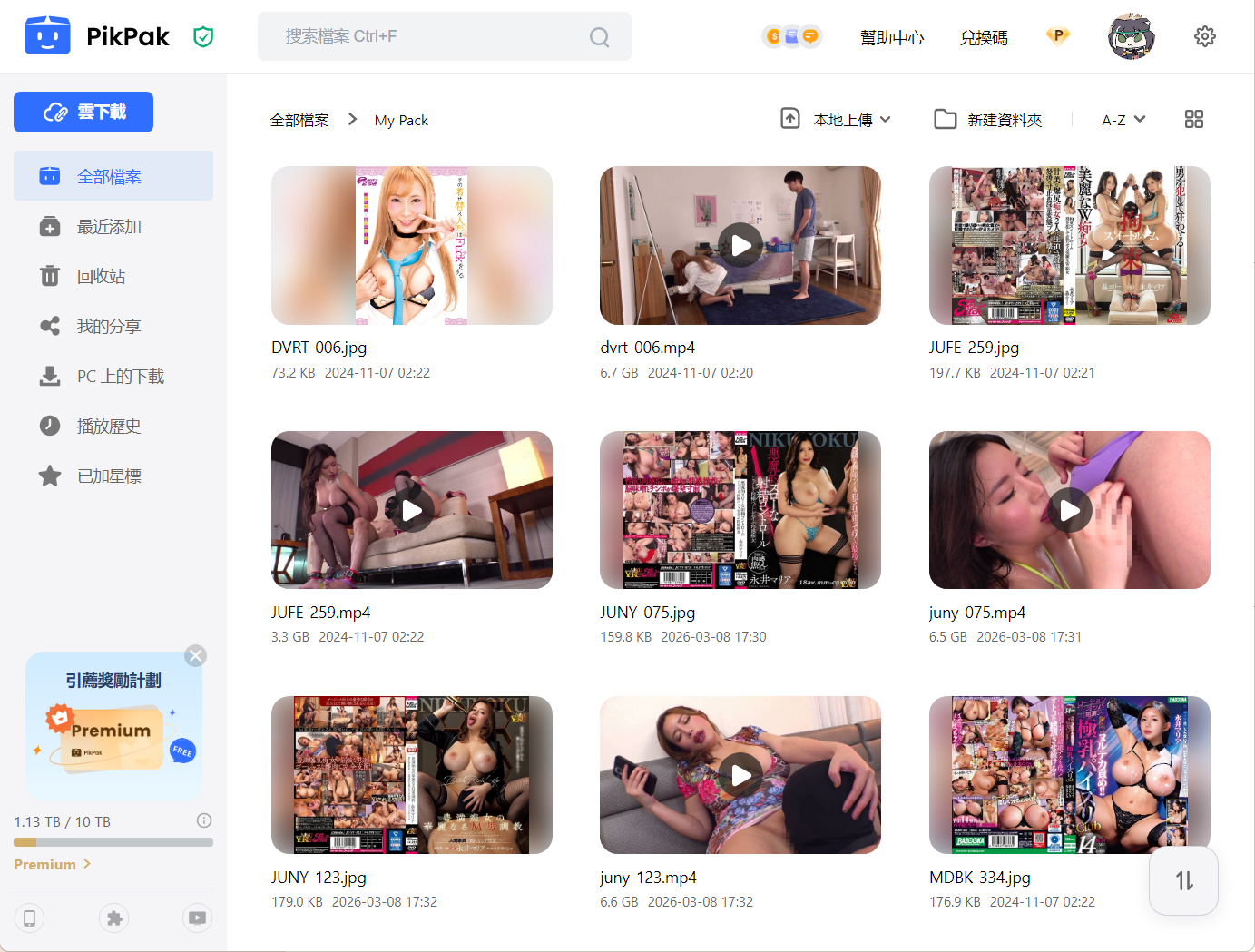Click the floating transfer arrows button
Image resolution: width=1255 pixels, height=952 pixels.
click(x=1183, y=880)
